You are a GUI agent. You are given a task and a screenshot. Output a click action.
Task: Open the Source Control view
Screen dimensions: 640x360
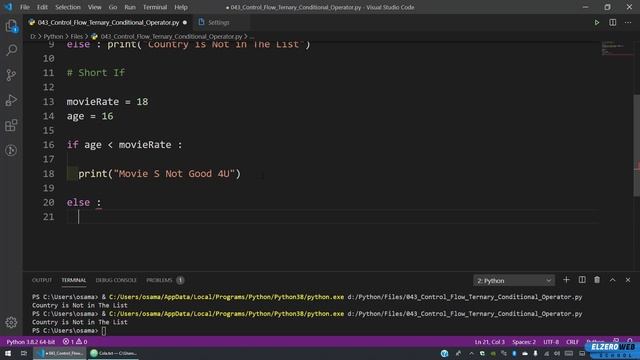[x=11, y=75]
